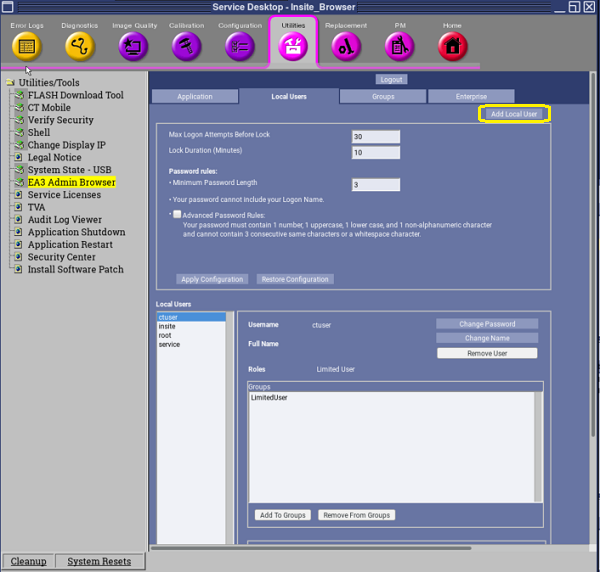Enable Advanced Password Rules checkbox

[x=177, y=214]
